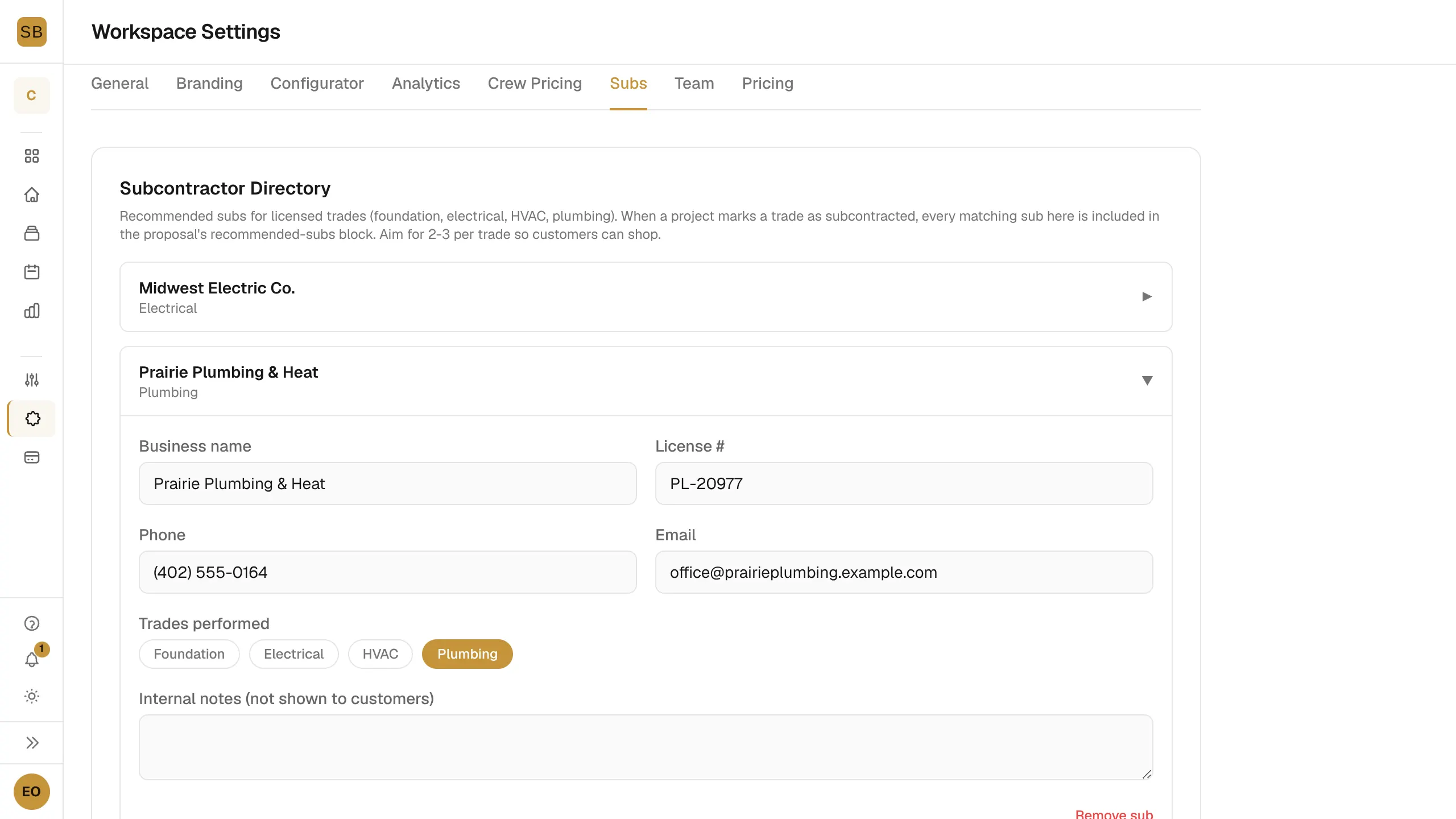Collapse Prairie Plumbing & Heat arrow
The image size is (1456, 819).
tap(1147, 380)
